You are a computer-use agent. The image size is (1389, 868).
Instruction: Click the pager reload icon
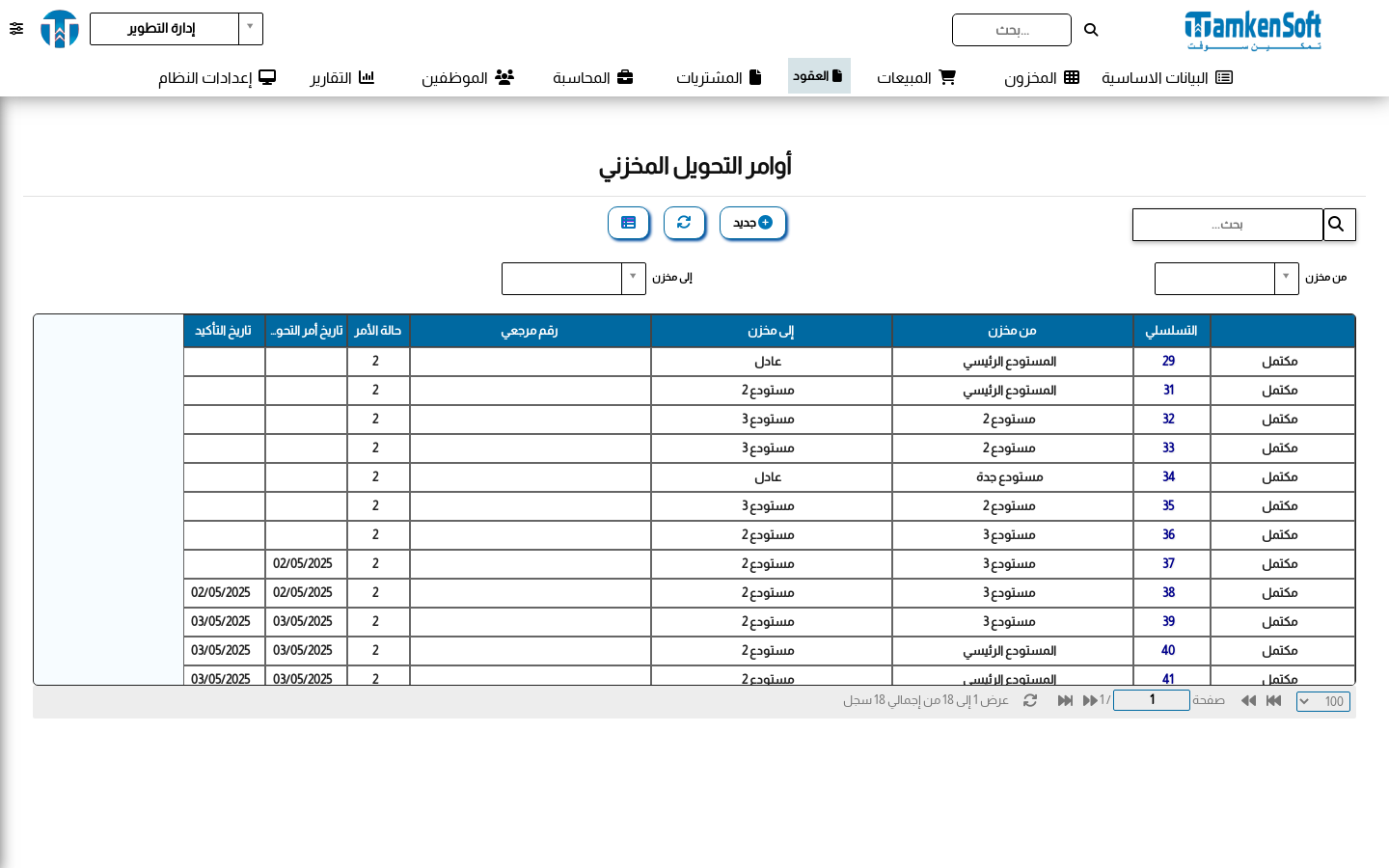(1030, 700)
